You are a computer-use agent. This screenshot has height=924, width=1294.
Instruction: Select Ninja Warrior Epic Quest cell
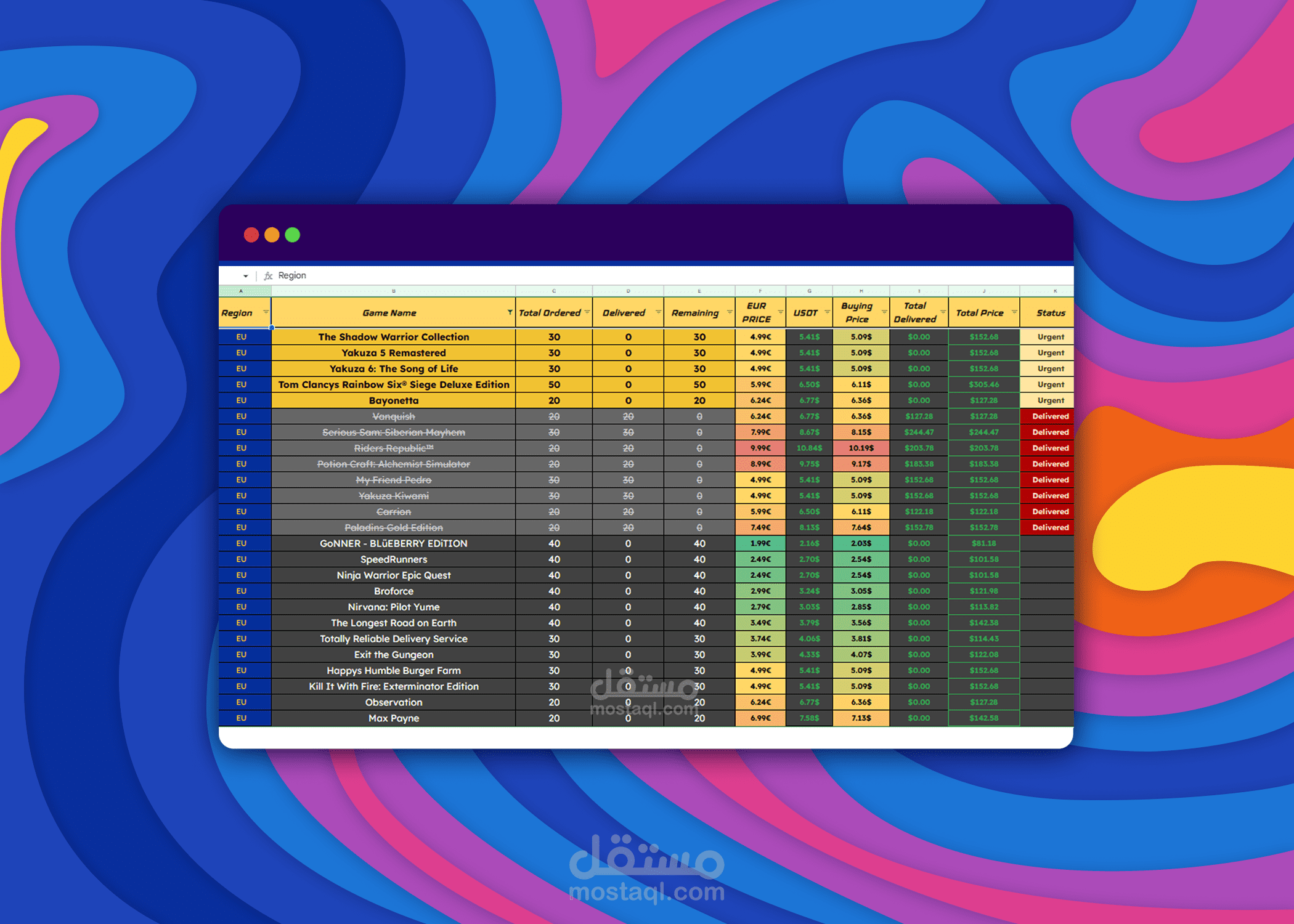(x=394, y=575)
